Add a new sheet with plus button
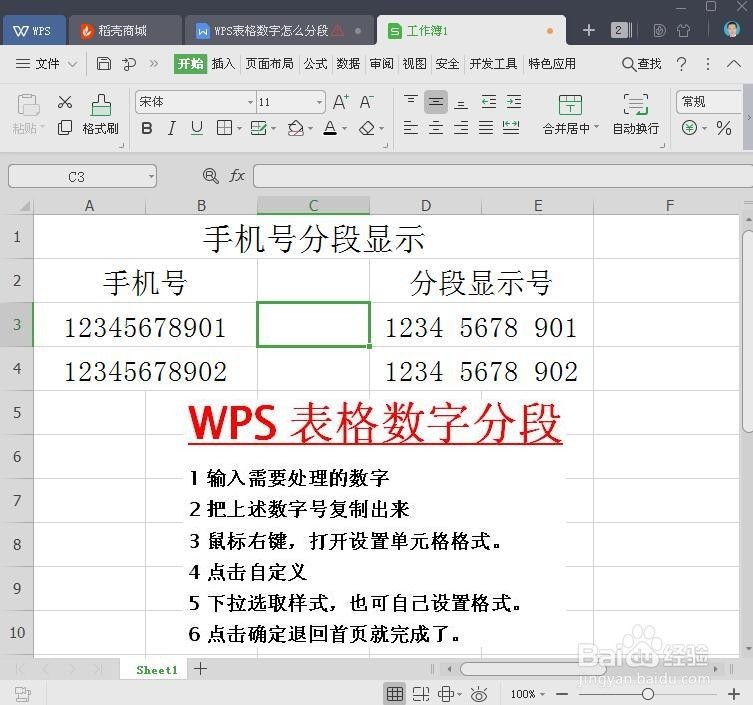The image size is (753, 705). 200,669
